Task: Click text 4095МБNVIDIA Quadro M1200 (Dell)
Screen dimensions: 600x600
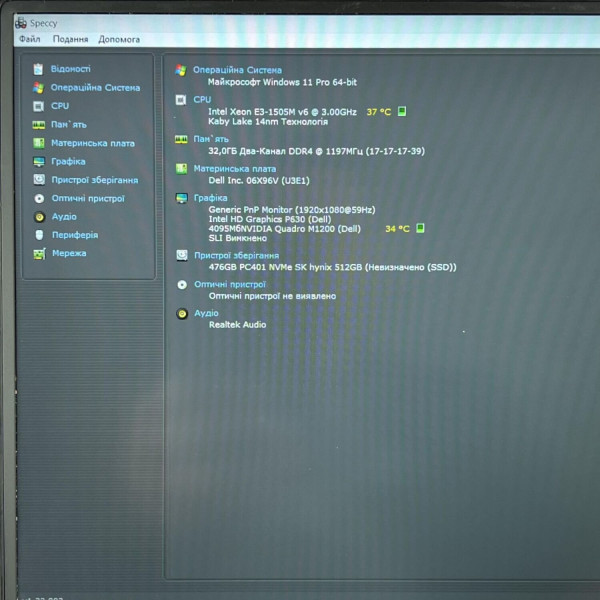Action: [x=284, y=229]
